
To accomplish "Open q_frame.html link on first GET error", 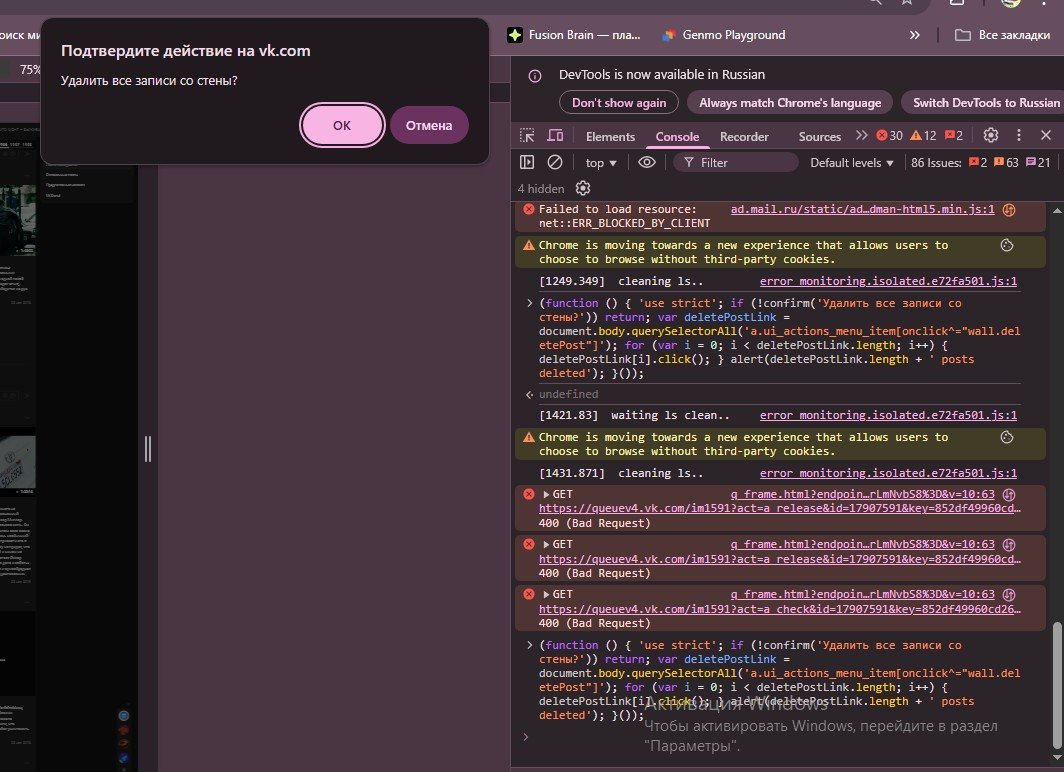I will [862, 494].
